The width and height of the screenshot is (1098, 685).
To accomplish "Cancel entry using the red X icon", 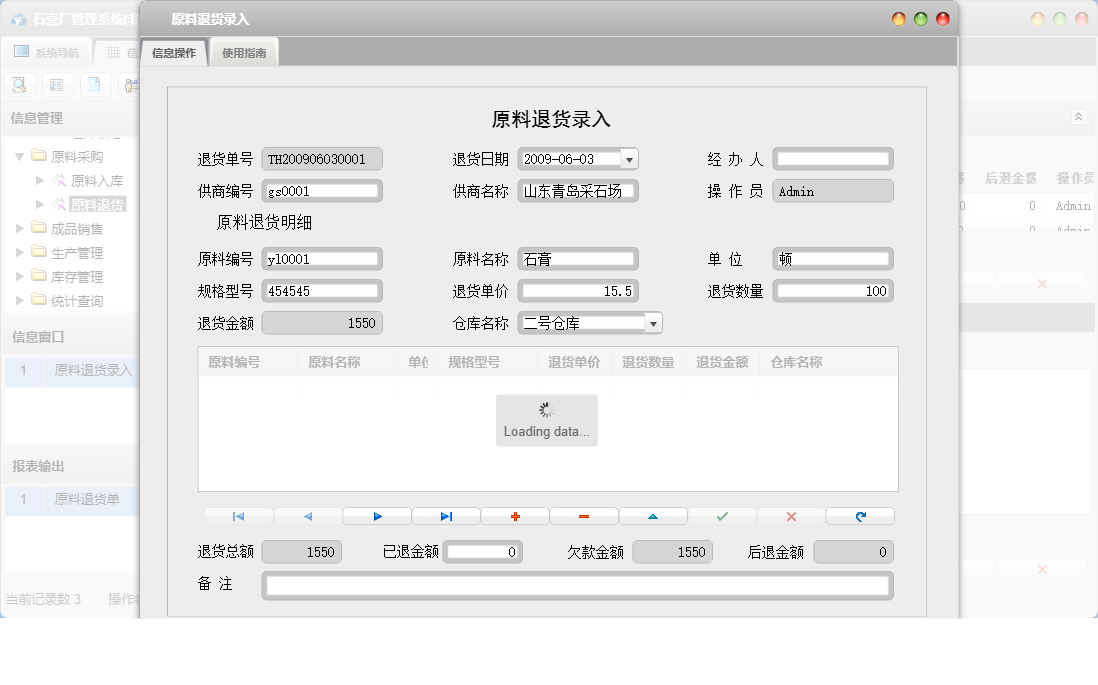I will click(789, 516).
